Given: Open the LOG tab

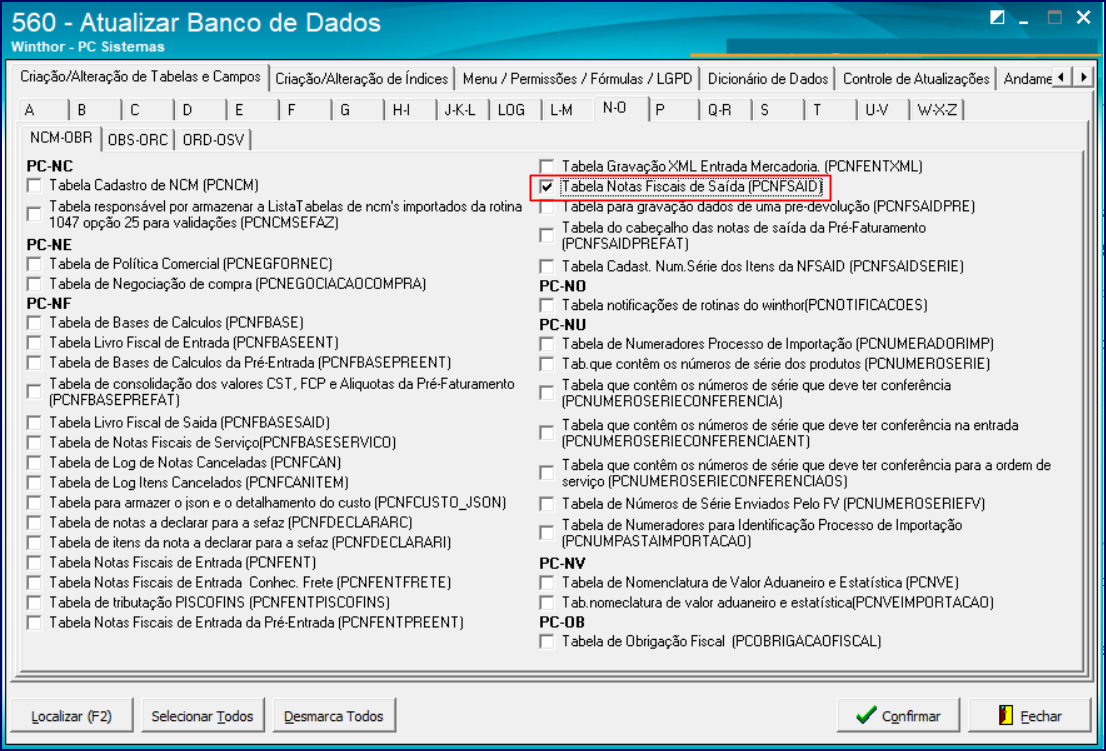Looking at the screenshot, I should [x=515, y=110].
